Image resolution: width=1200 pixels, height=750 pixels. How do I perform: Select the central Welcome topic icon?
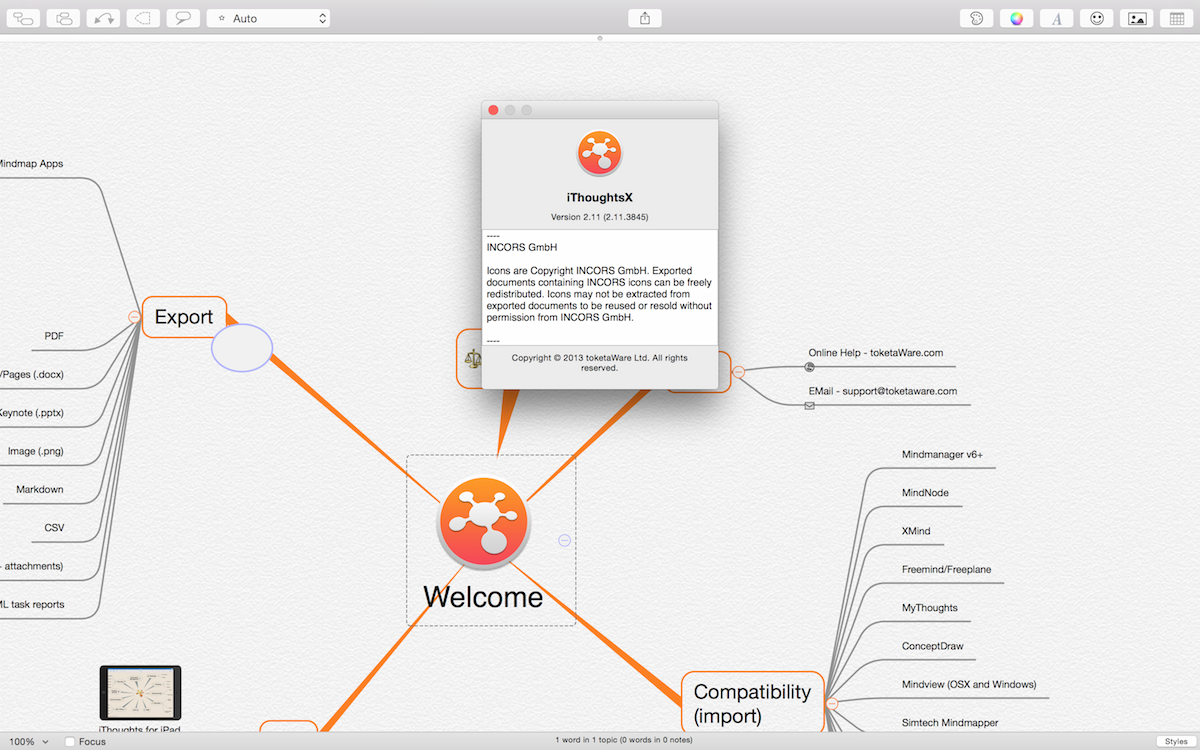[484, 523]
